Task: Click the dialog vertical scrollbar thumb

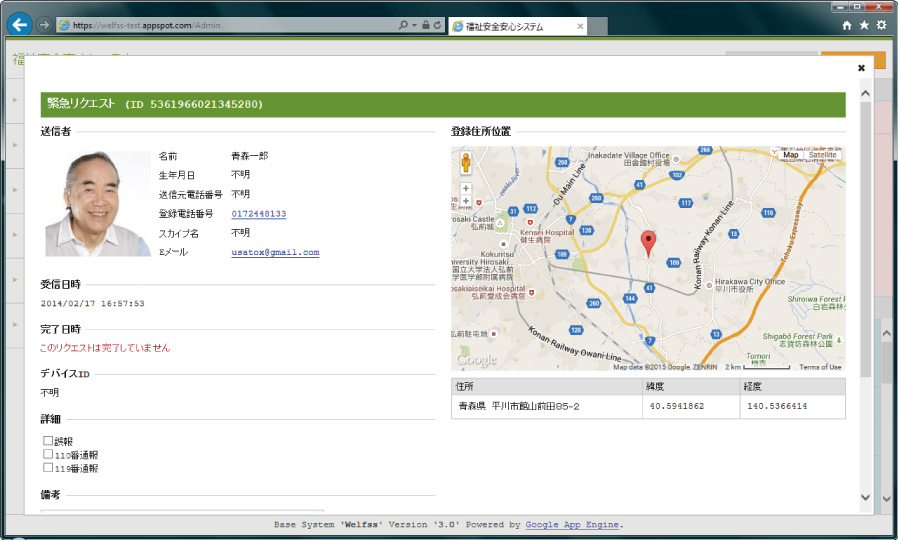Action: click(x=865, y=239)
